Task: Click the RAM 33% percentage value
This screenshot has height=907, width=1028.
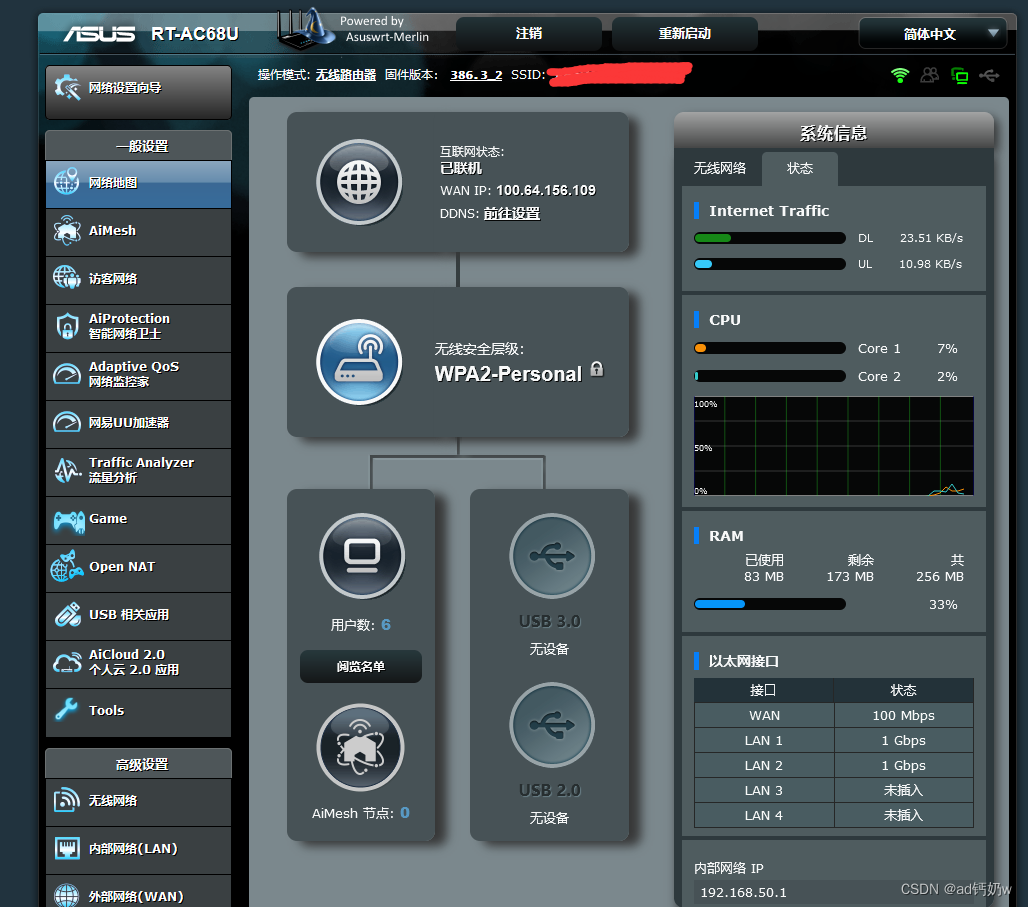Action: (x=943, y=605)
